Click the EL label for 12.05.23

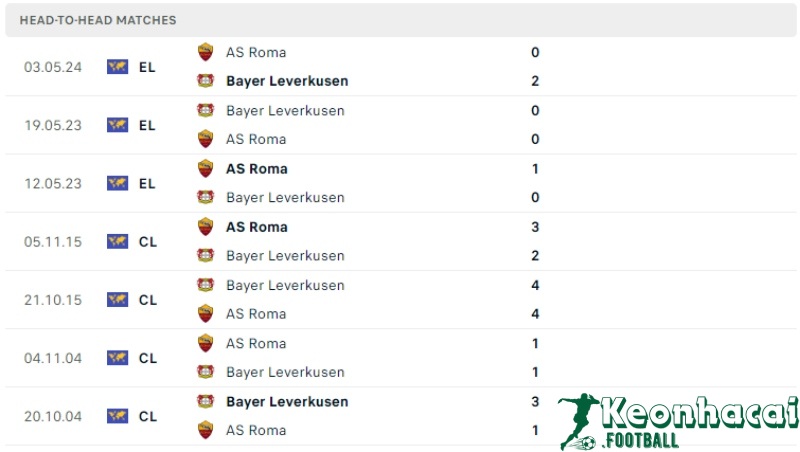(147, 183)
